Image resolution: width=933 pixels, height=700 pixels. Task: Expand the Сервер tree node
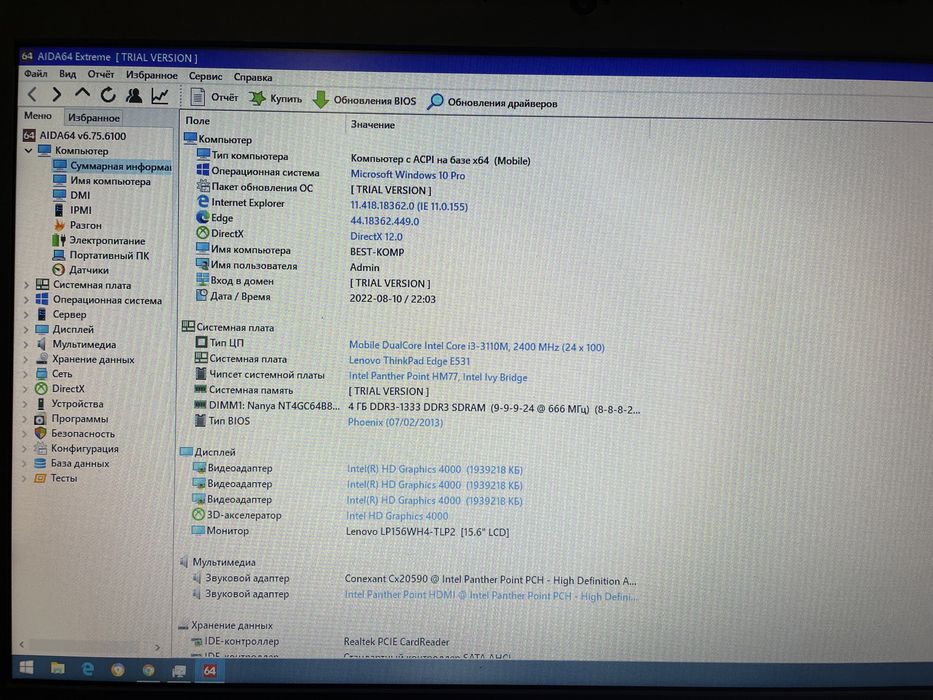click(x=26, y=314)
